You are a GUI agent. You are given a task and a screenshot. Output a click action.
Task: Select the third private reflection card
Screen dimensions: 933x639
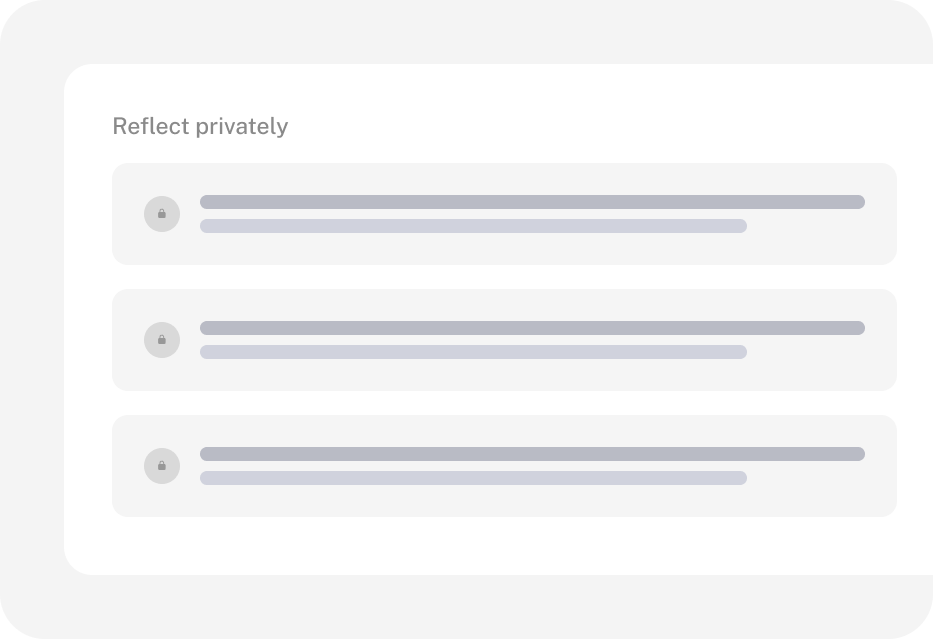click(x=505, y=466)
